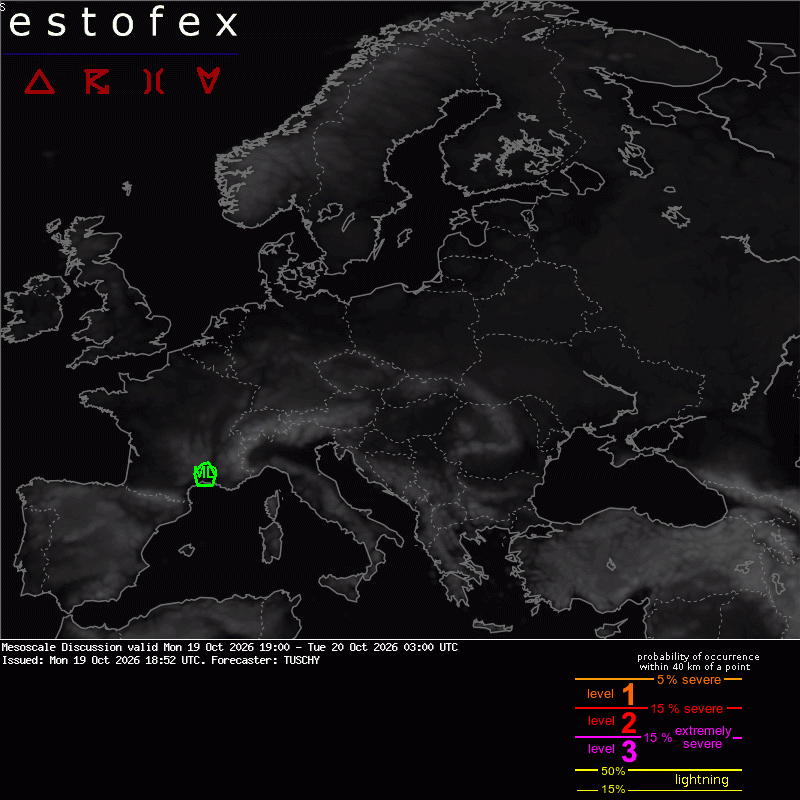This screenshot has width=800, height=800.
Task: Click the 'Forecaster: TUSCHY' text
Action: pyautogui.click(x=265, y=660)
